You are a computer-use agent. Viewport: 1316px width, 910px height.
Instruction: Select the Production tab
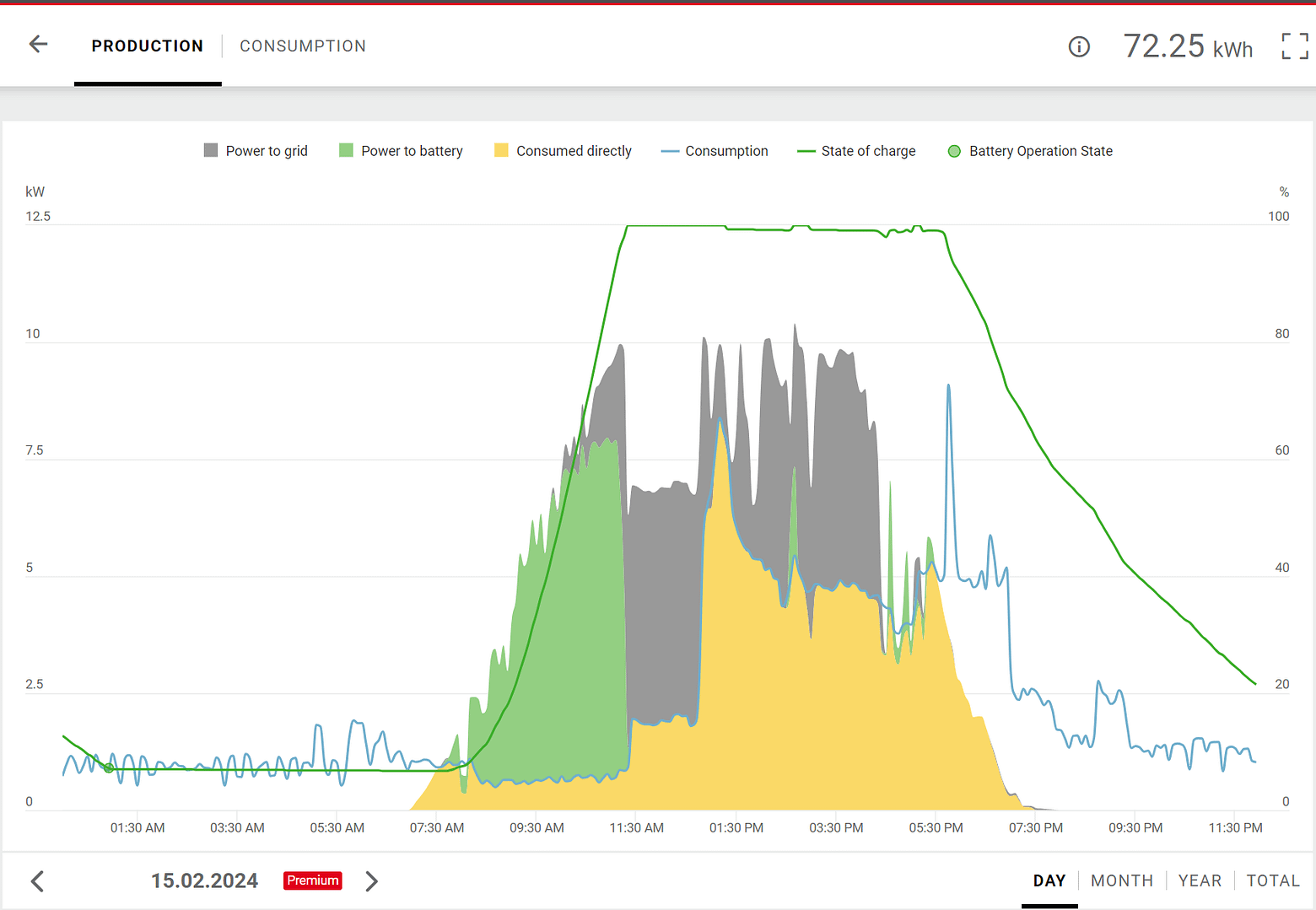[148, 46]
